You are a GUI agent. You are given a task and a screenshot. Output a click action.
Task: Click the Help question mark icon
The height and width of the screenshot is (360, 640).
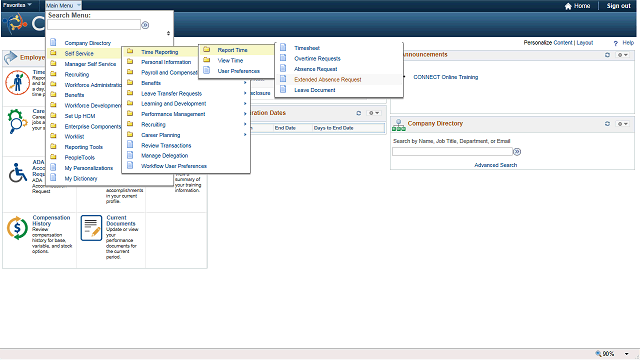pyautogui.click(x=616, y=43)
